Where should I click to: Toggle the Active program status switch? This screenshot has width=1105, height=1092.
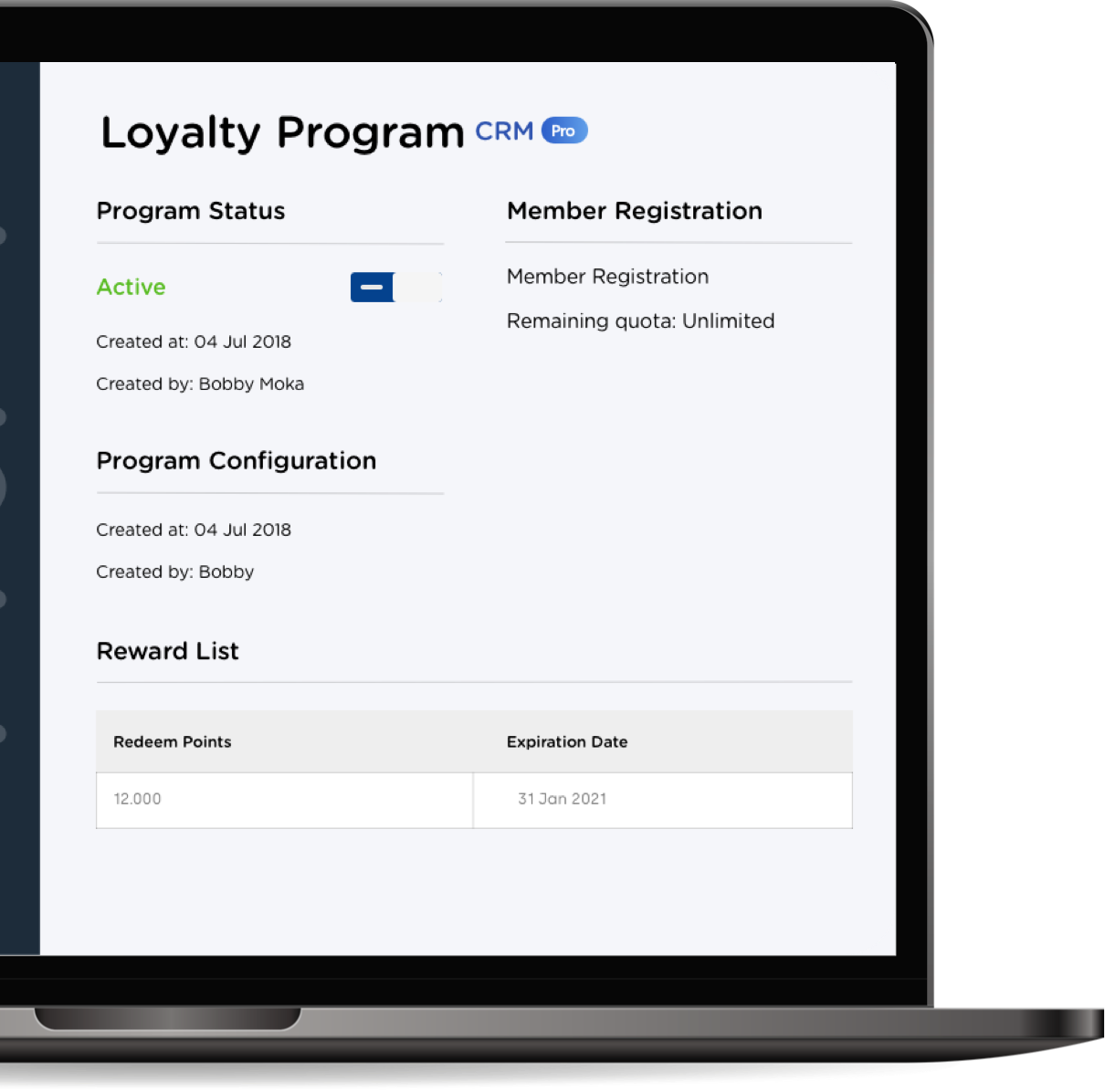[396, 287]
